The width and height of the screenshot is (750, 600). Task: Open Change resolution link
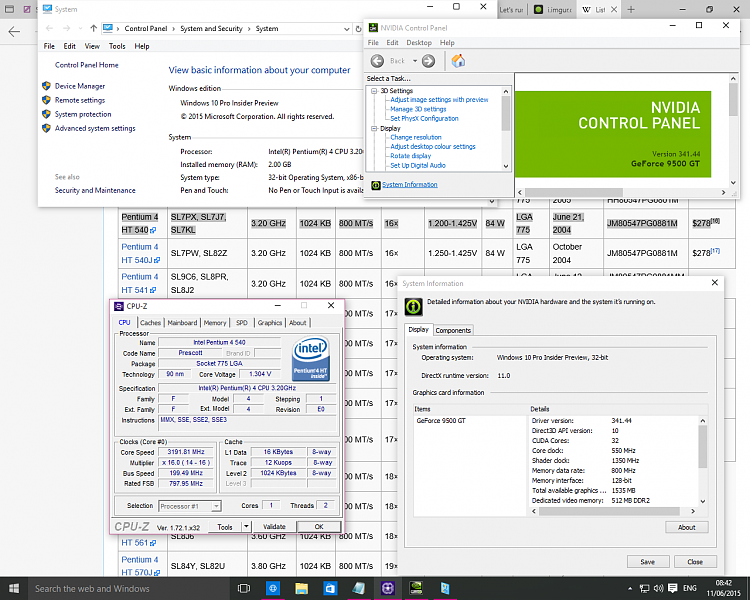[416, 137]
